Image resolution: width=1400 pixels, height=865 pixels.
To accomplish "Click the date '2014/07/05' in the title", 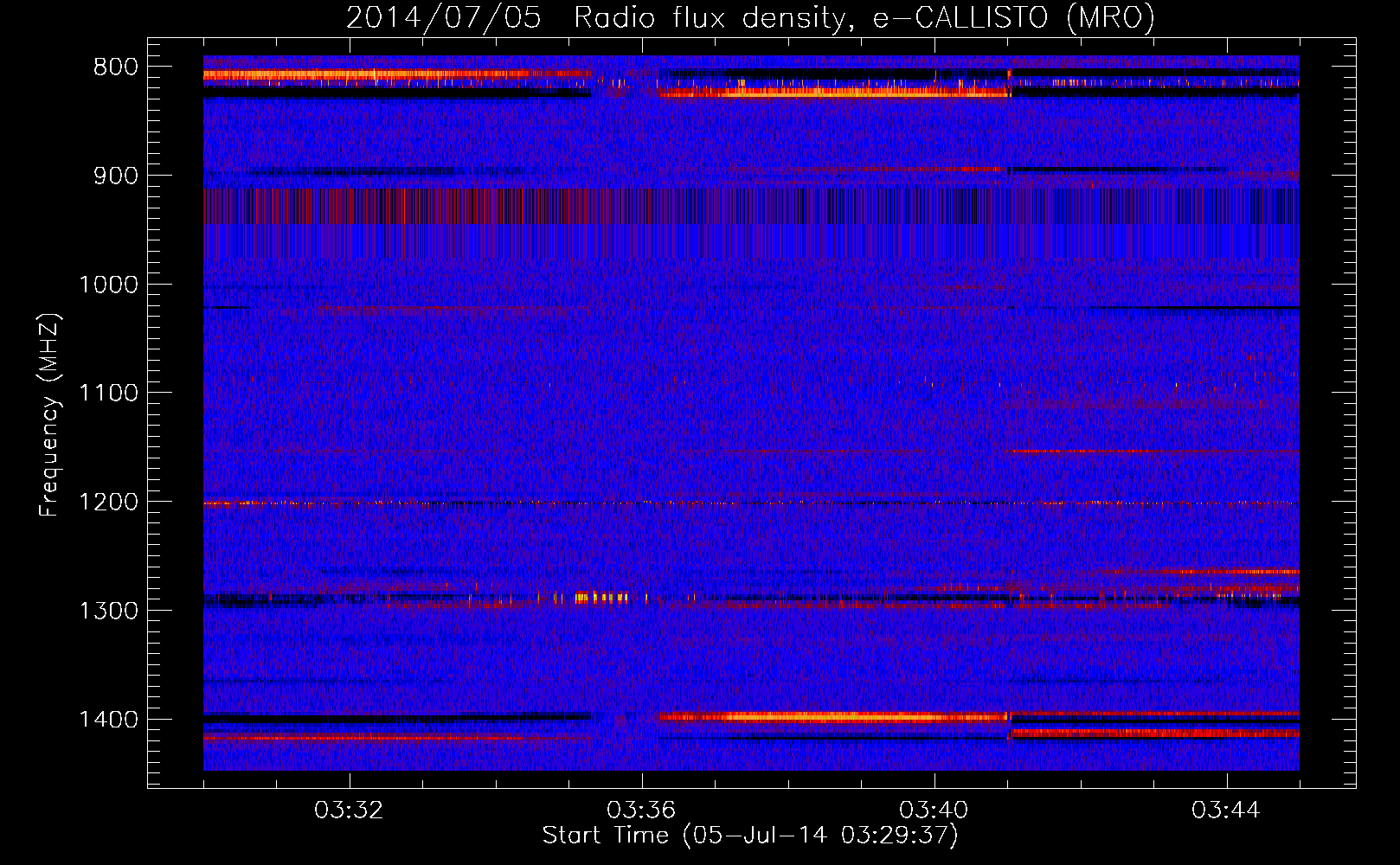I will click(444, 17).
